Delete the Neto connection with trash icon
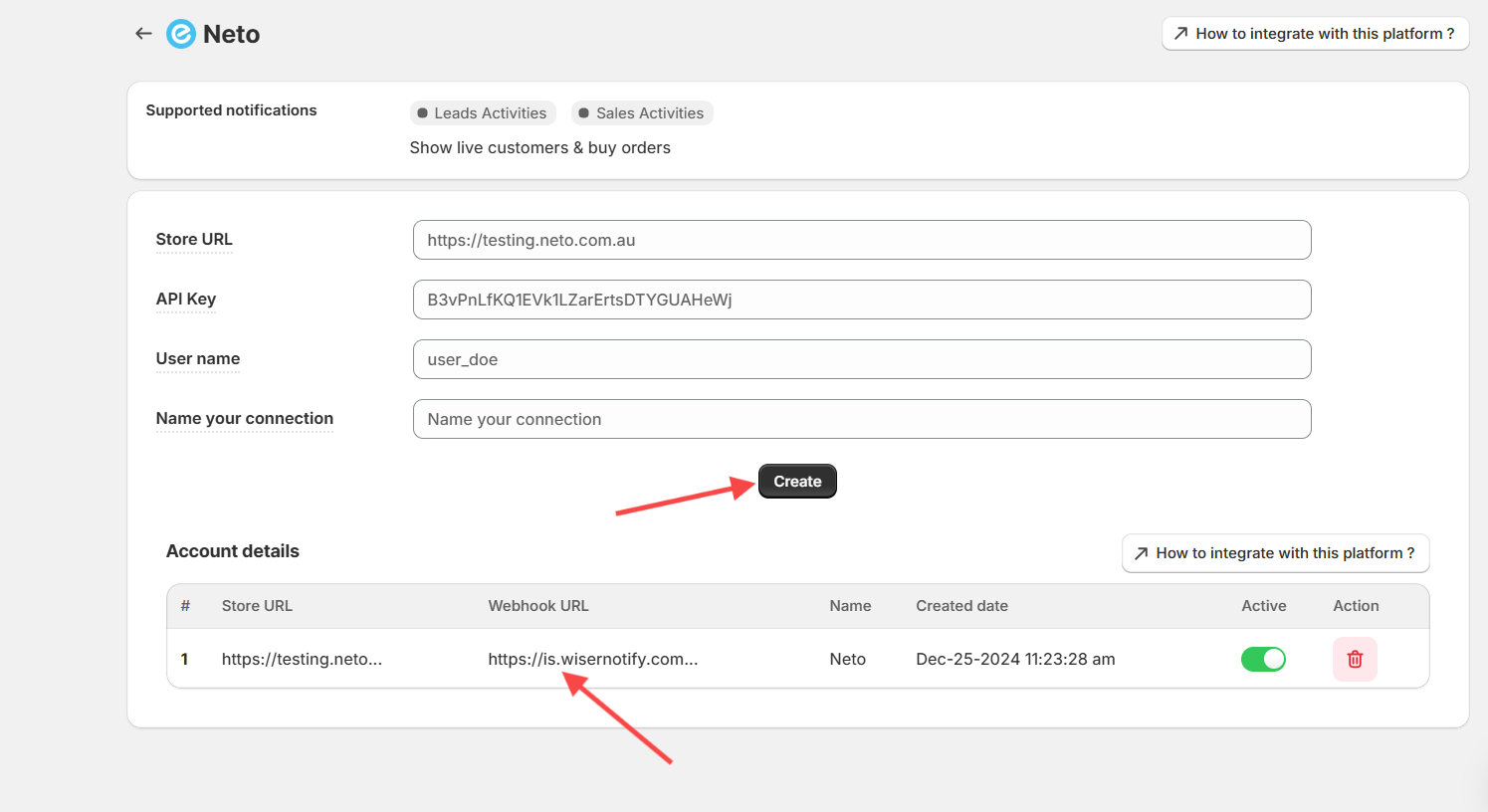This screenshot has height=812, width=1488. coord(1355,659)
